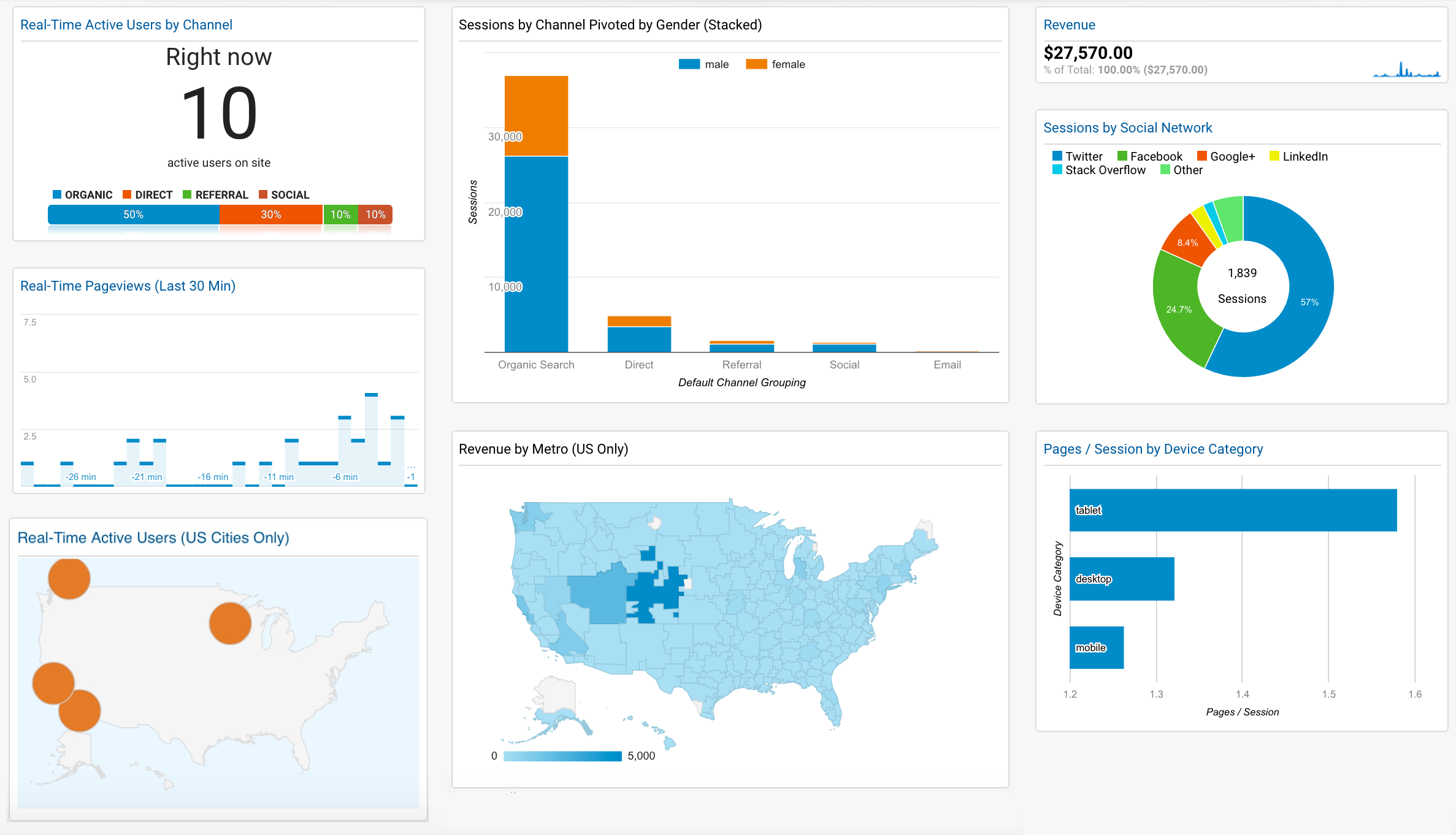Toggle the male series visibility
This screenshot has height=835, width=1456.
pos(705,63)
